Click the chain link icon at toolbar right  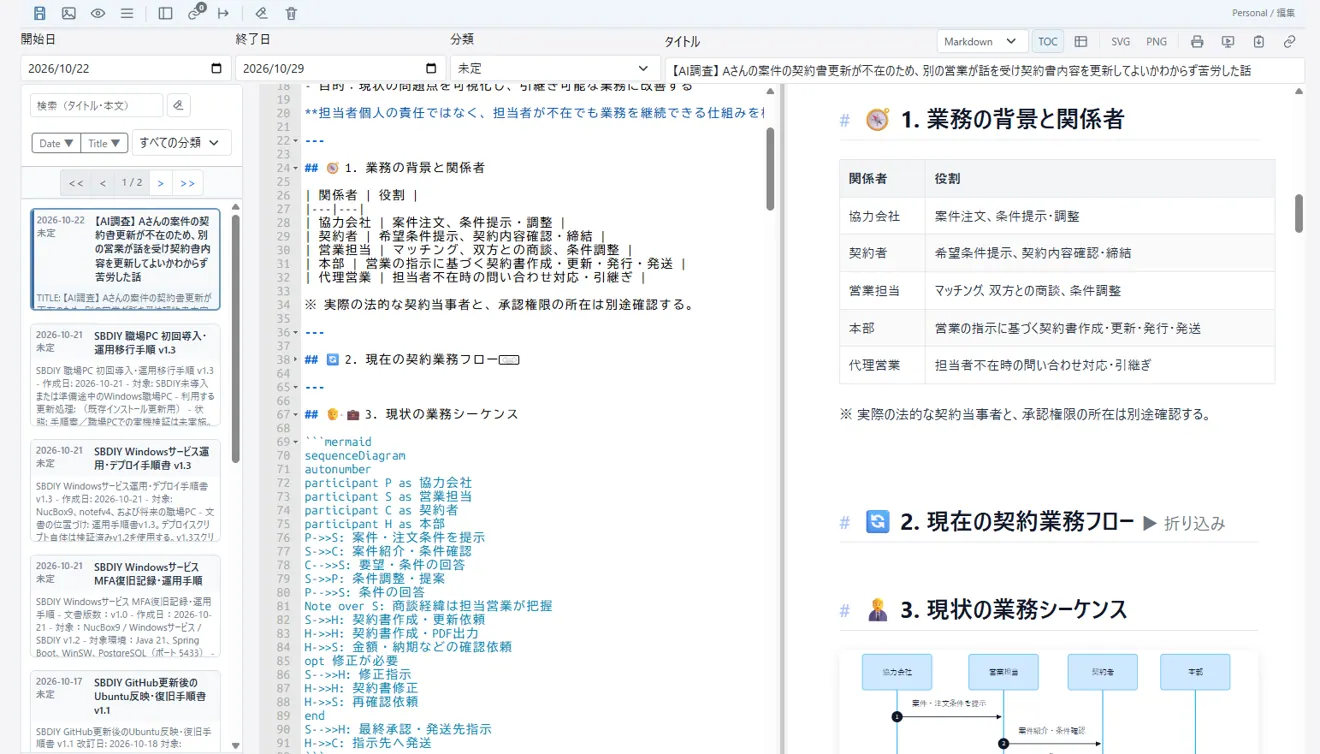[x=1290, y=42]
